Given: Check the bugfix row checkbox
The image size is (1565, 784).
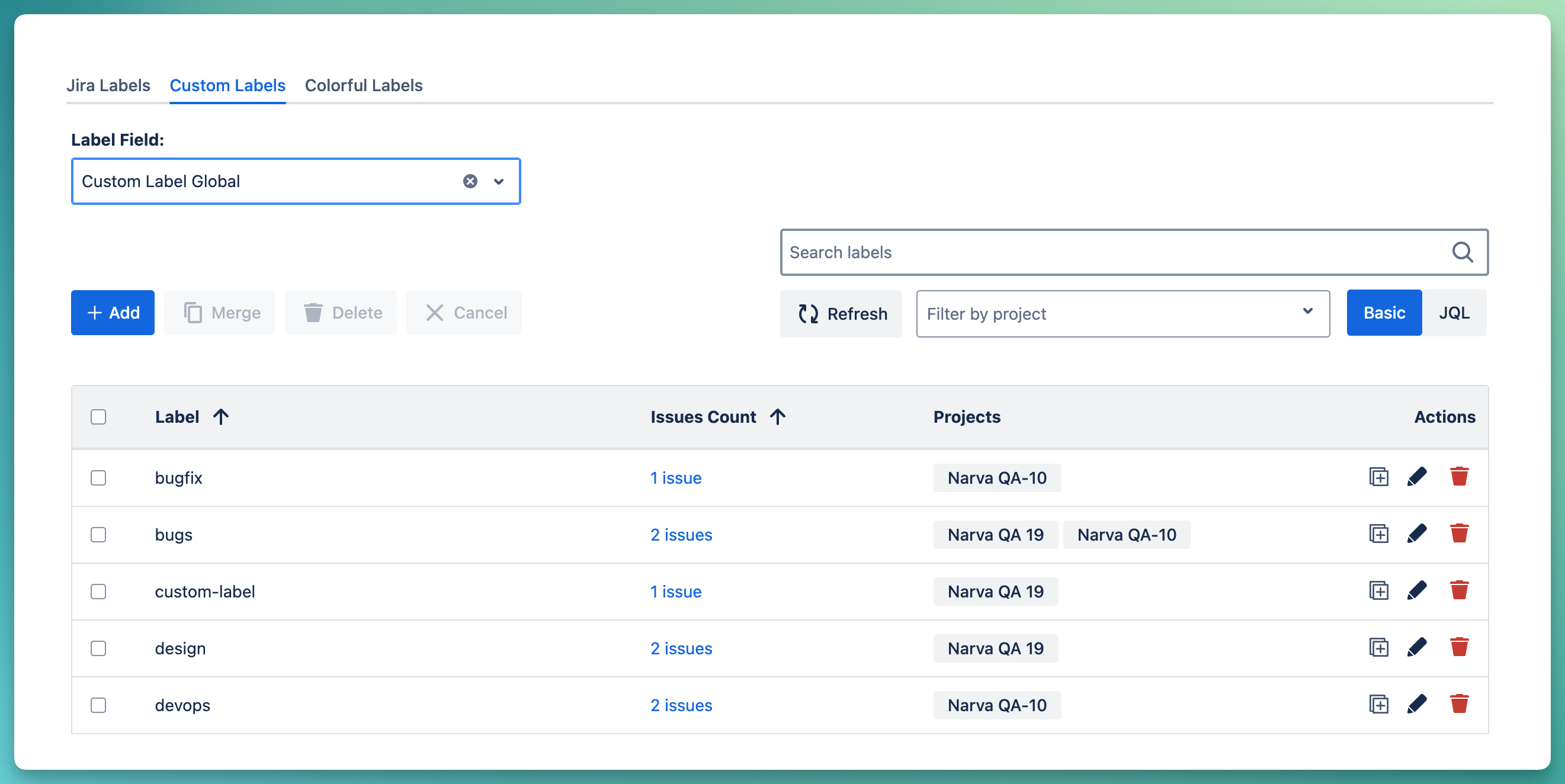Looking at the screenshot, I should pyautogui.click(x=98, y=478).
